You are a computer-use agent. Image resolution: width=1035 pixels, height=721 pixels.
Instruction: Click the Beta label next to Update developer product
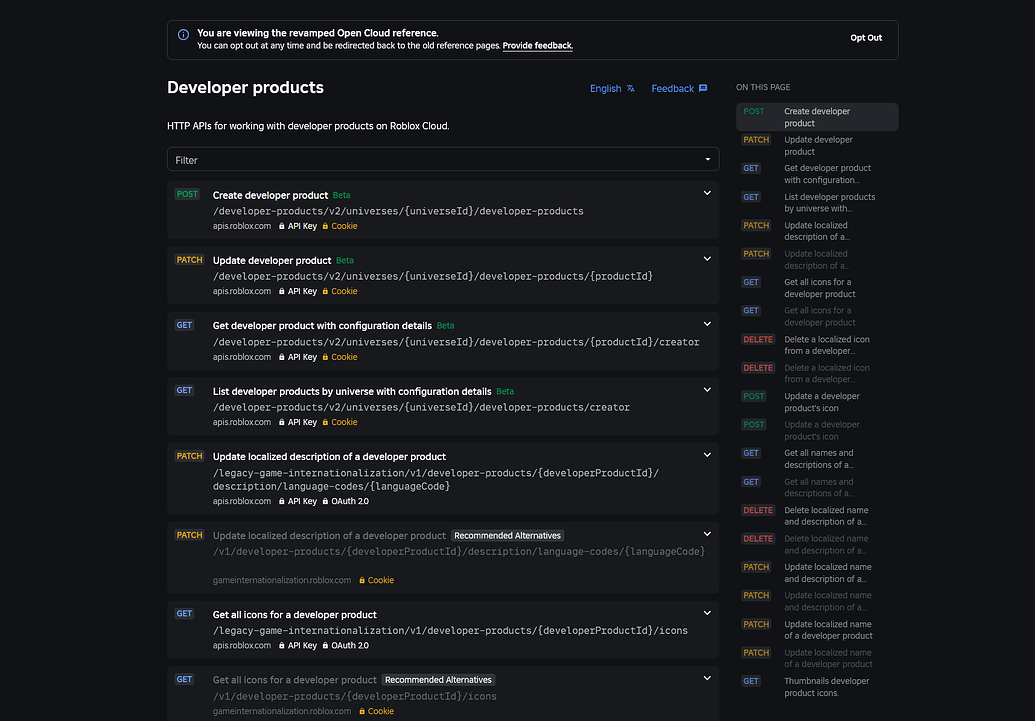(345, 261)
